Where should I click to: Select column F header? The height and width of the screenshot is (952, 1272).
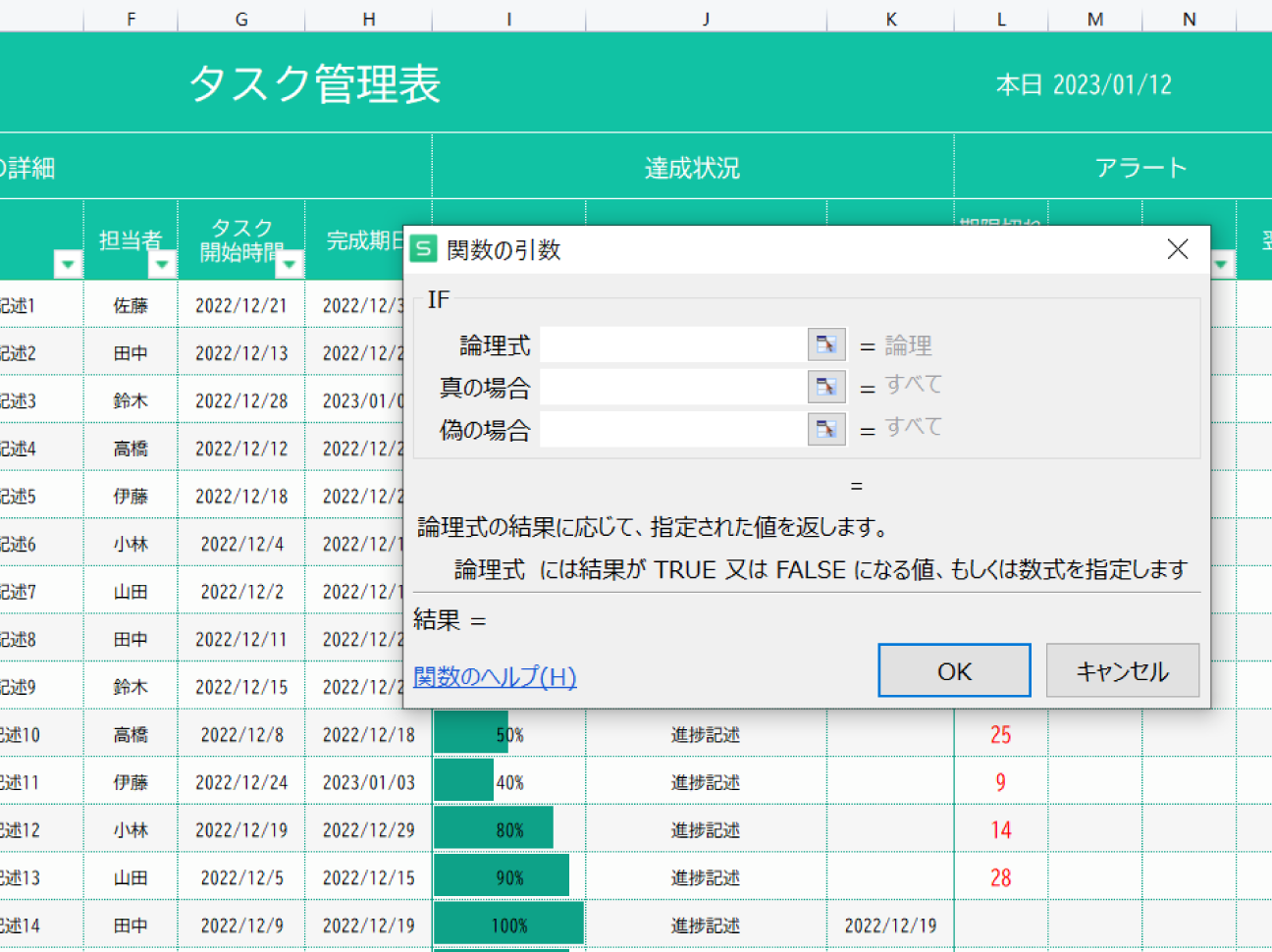[131, 19]
